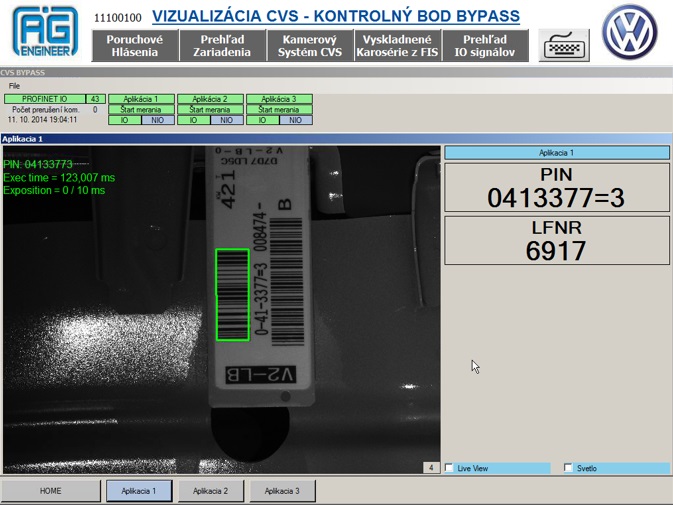This screenshot has height=505, width=673.
Task: Click PIN value 0413377=3
Action: click(x=556, y=198)
